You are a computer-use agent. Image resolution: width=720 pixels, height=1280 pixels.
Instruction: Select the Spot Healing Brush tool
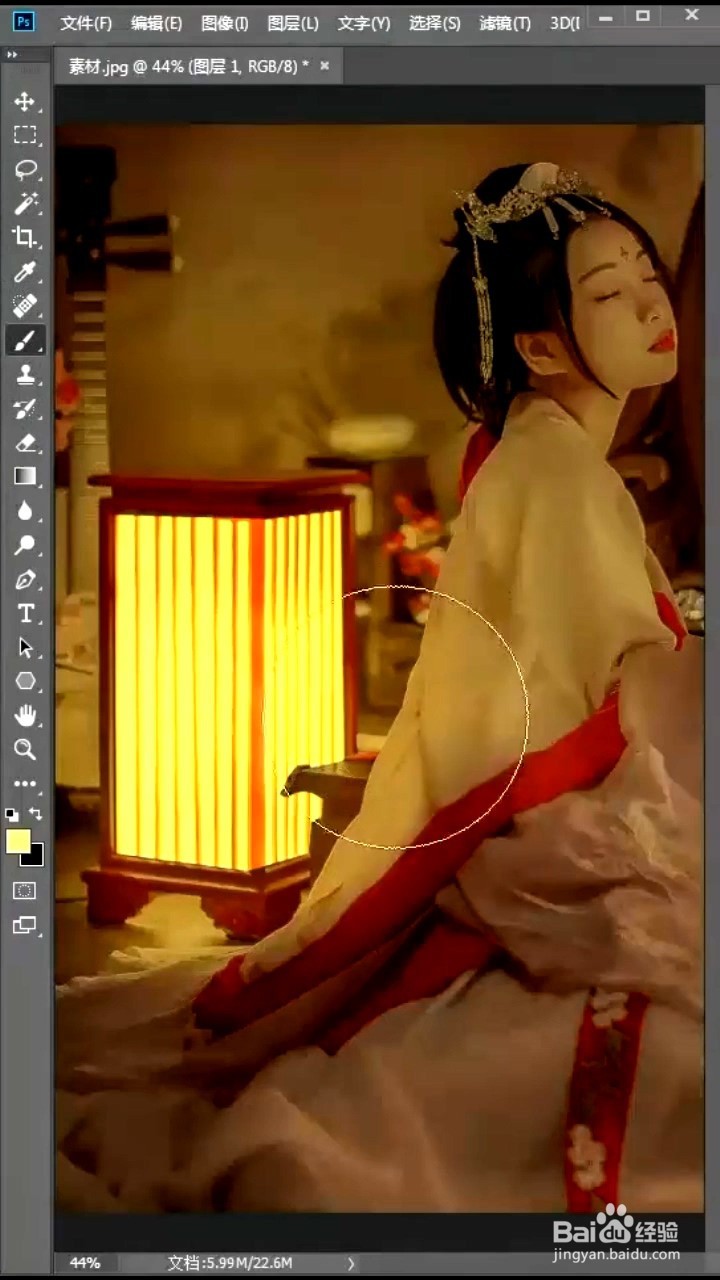25,305
